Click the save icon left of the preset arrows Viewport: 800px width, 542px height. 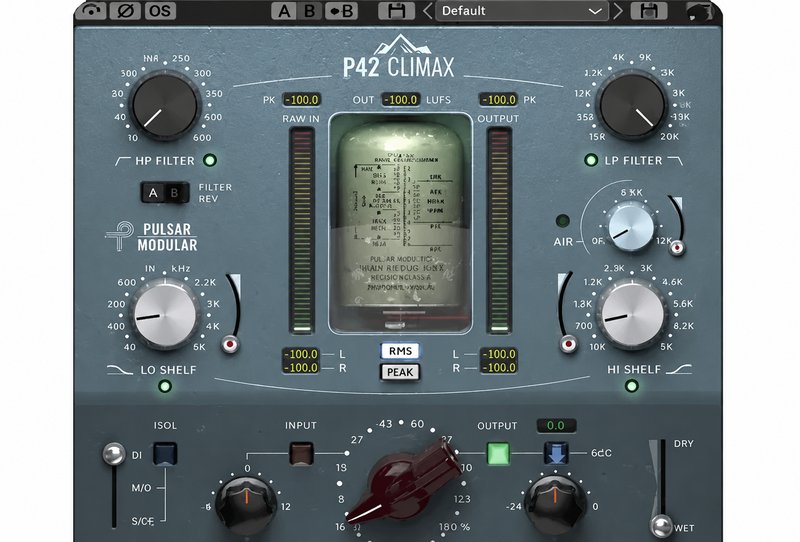click(396, 11)
